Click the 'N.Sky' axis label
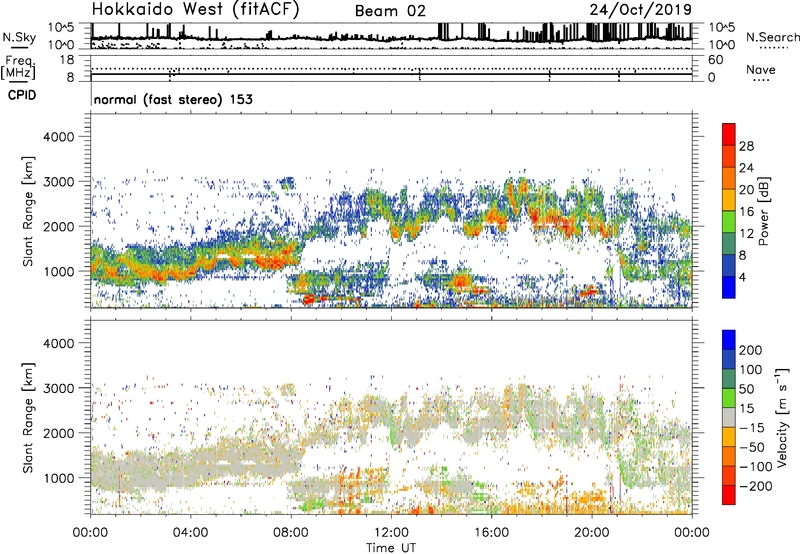This screenshot has width=800, height=554. coord(19,37)
